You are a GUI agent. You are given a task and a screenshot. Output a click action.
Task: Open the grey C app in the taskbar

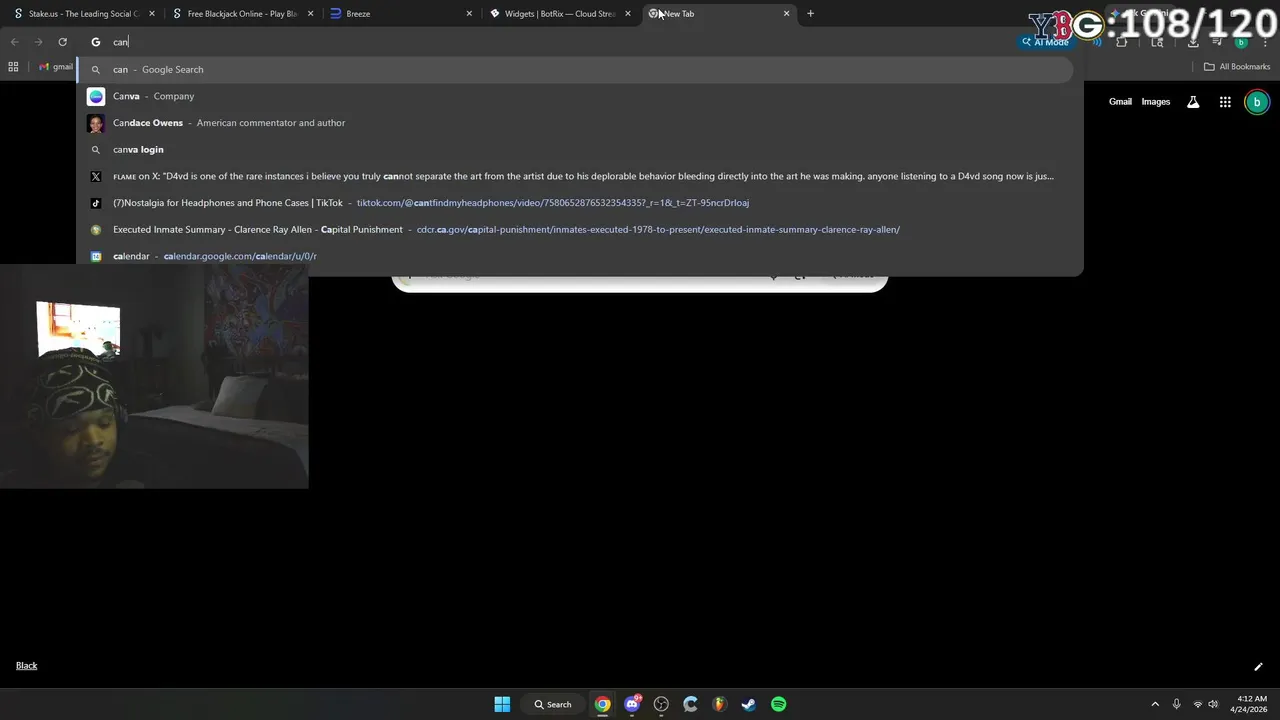690,704
